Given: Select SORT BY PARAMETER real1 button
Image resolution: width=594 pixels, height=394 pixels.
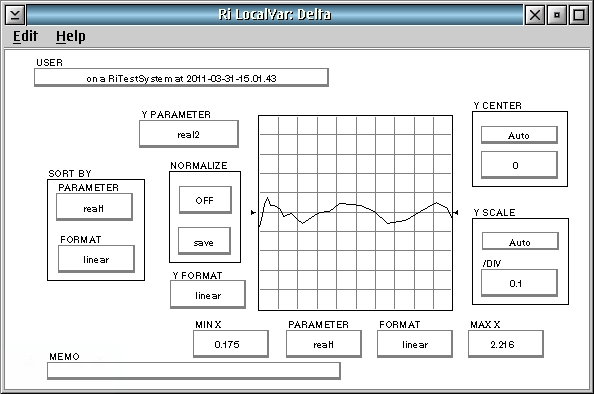Looking at the screenshot, I should point(94,207).
